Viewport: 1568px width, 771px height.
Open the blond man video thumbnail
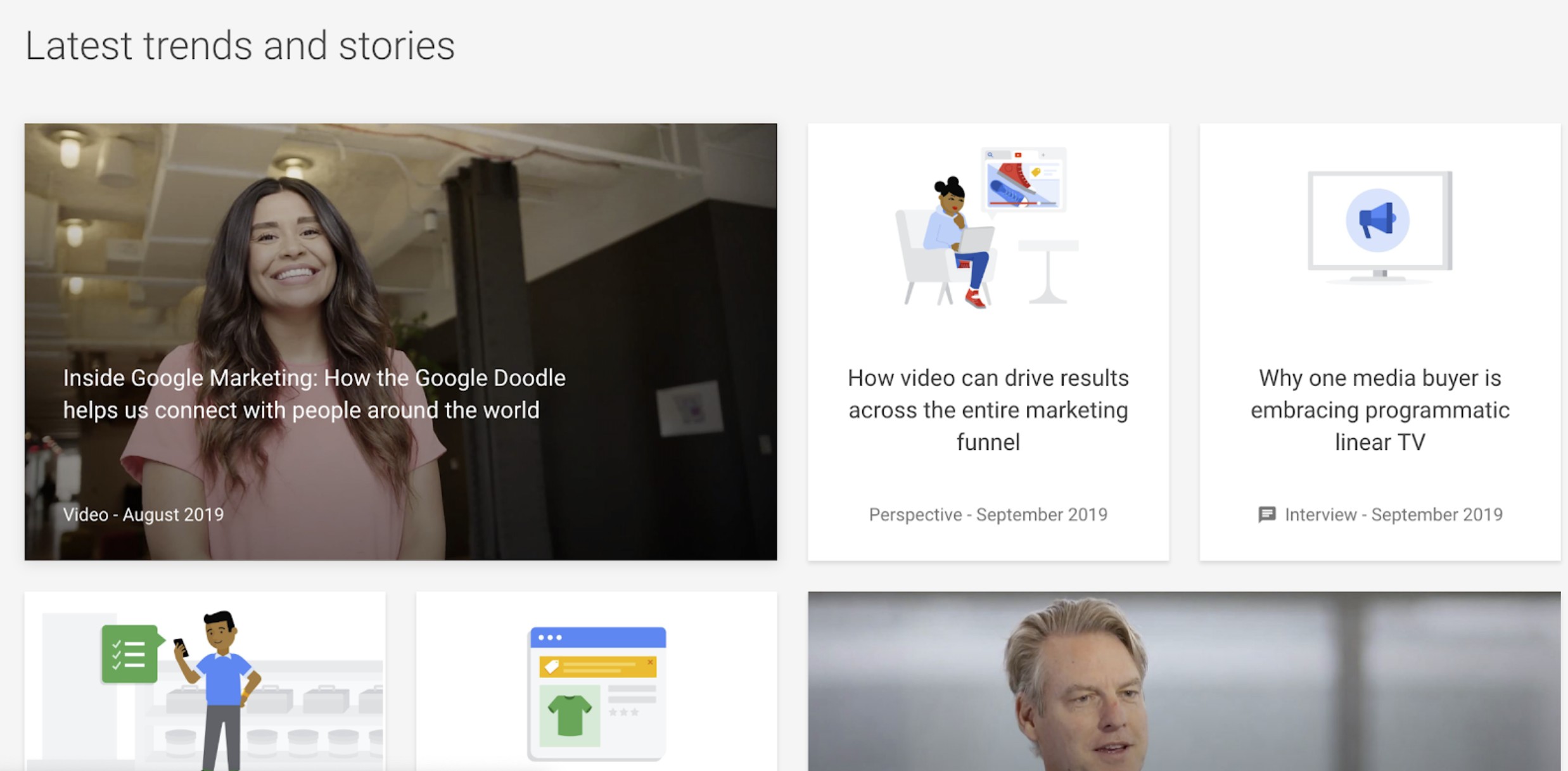[x=1184, y=681]
